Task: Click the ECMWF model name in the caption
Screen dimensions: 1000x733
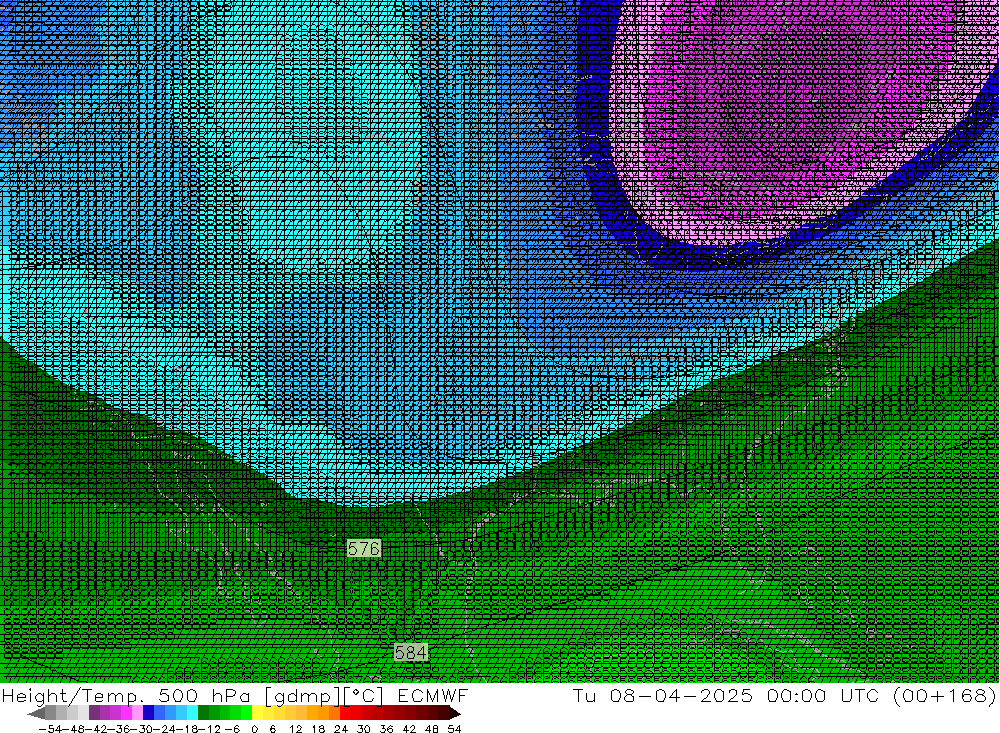Action: pos(432,695)
